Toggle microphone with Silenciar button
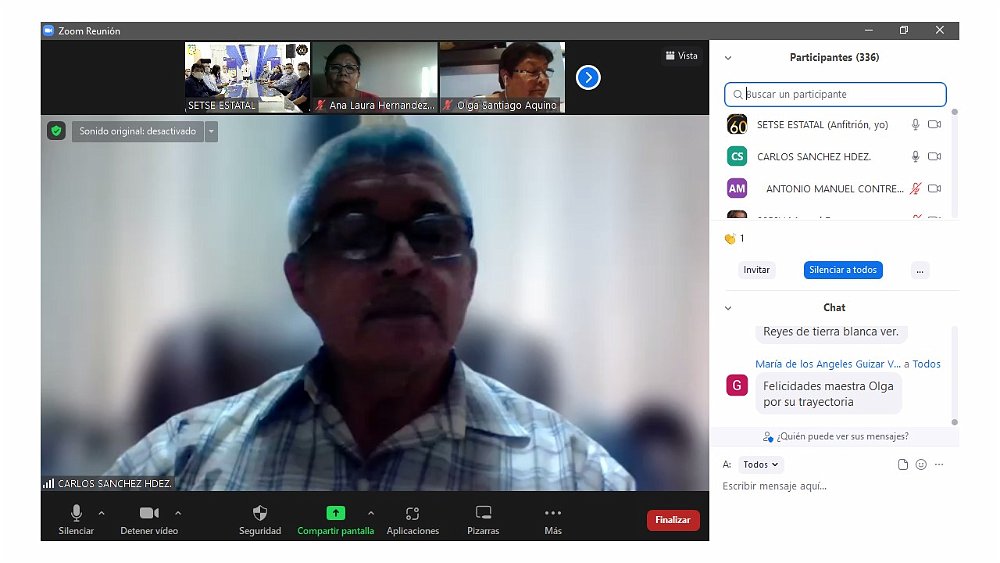This screenshot has height=563, width=1000. click(x=76, y=513)
